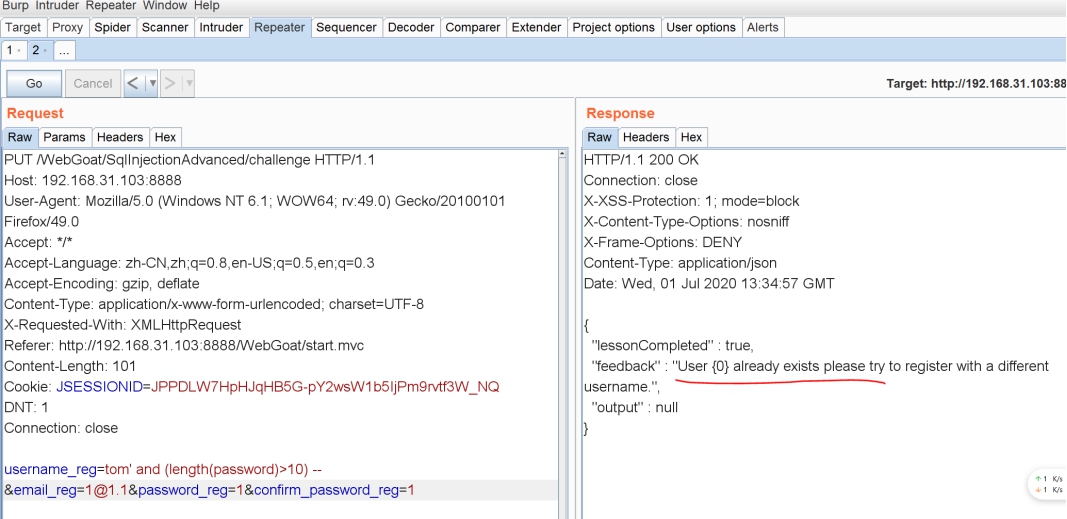Image resolution: width=1067 pixels, height=519 pixels.
Task: Go back to previous request with < arrow
Action: (x=133, y=84)
